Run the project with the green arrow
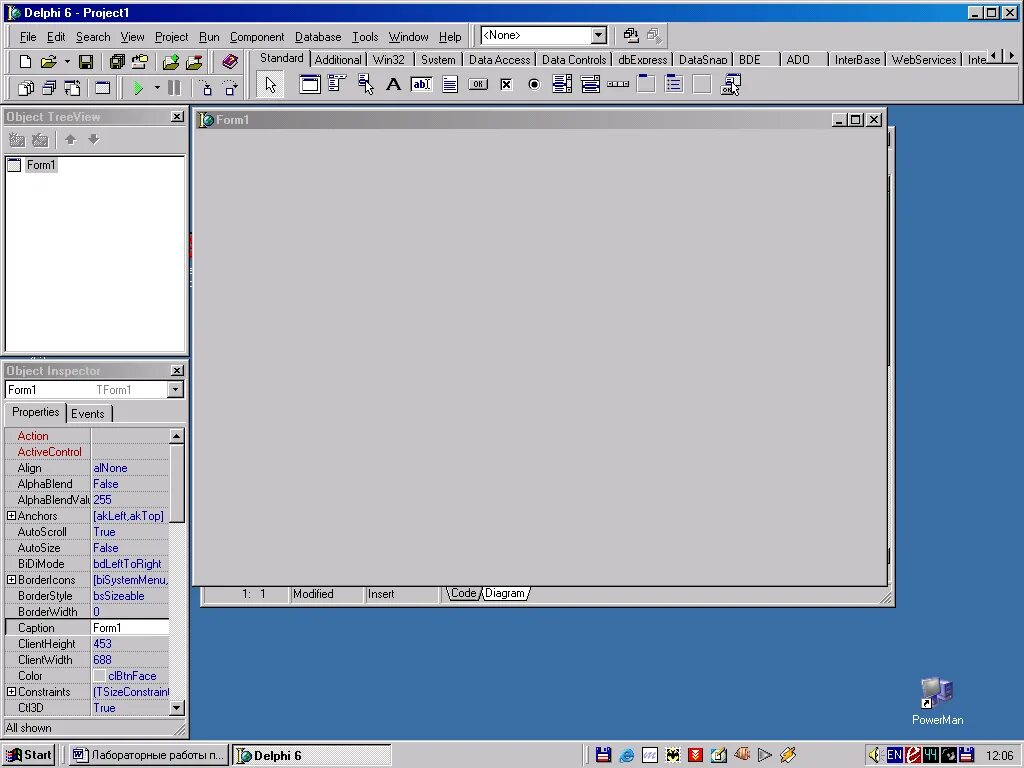 138,88
